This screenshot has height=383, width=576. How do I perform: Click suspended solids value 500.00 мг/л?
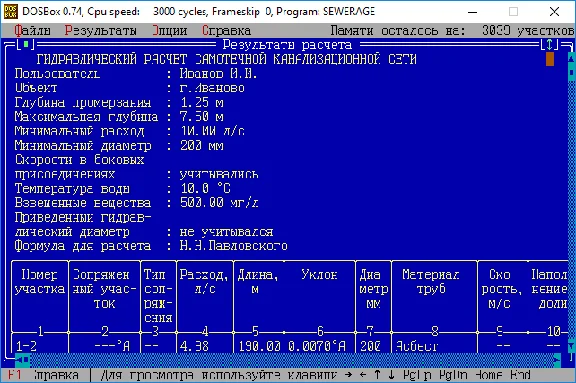click(219, 203)
